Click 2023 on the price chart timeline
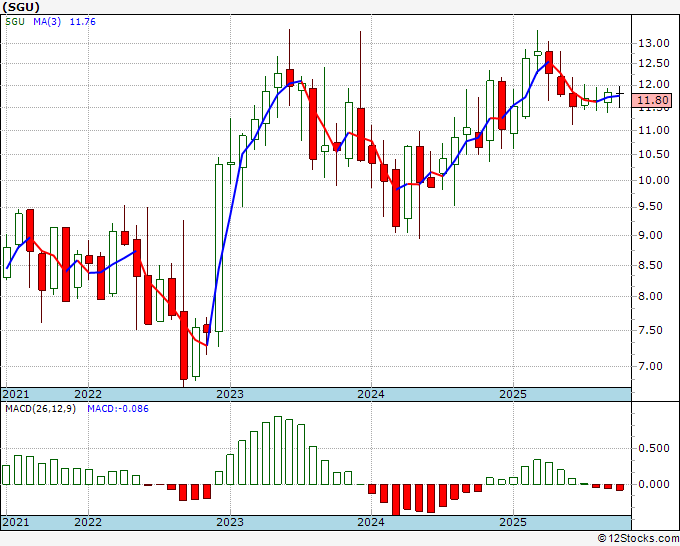 (x=230, y=394)
